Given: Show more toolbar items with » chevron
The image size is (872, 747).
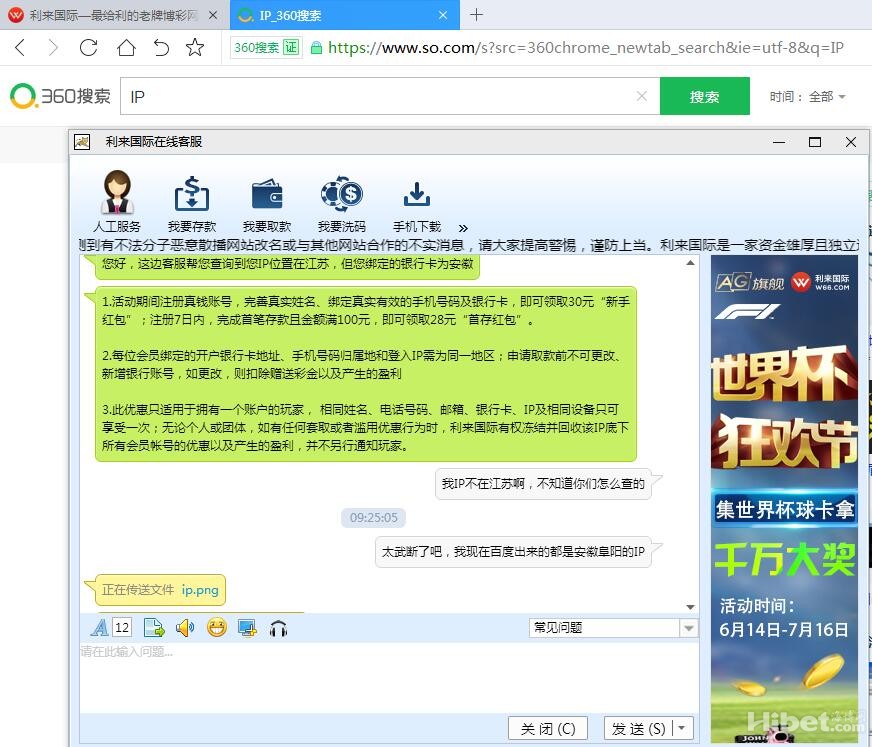Looking at the screenshot, I should click(463, 228).
